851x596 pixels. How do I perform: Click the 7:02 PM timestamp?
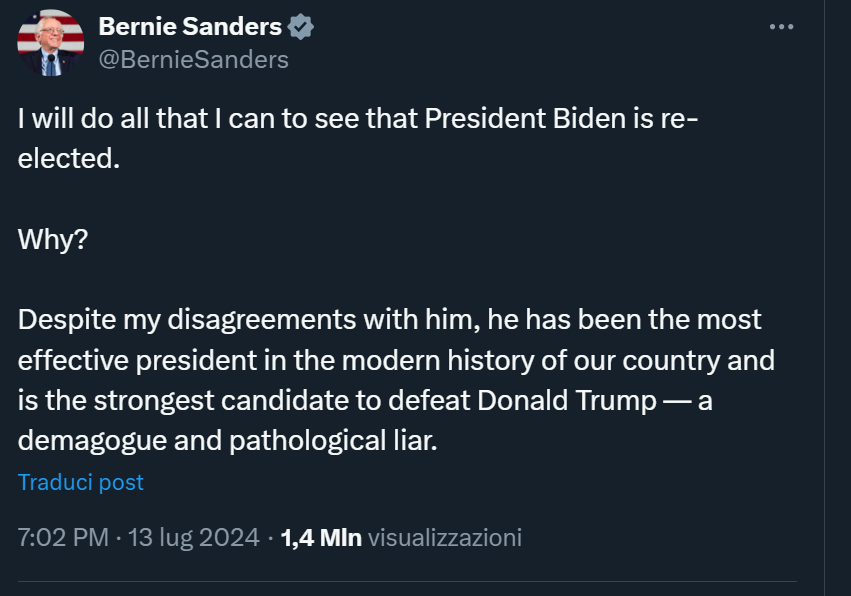pos(63,537)
